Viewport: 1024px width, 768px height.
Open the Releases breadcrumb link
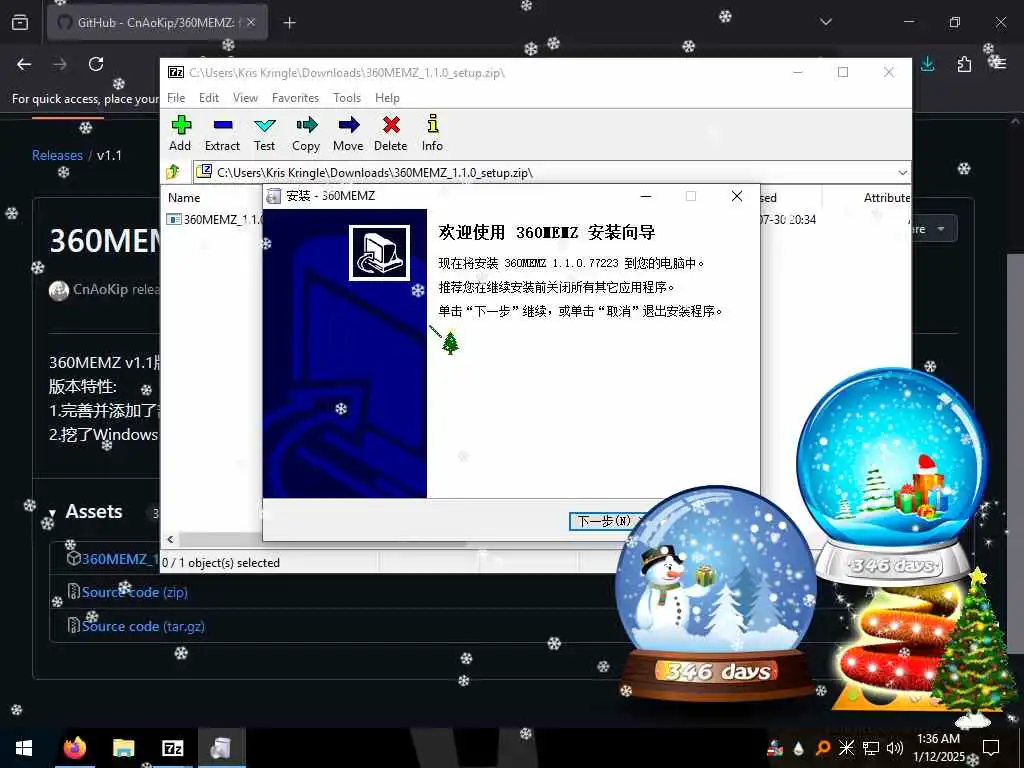point(57,155)
